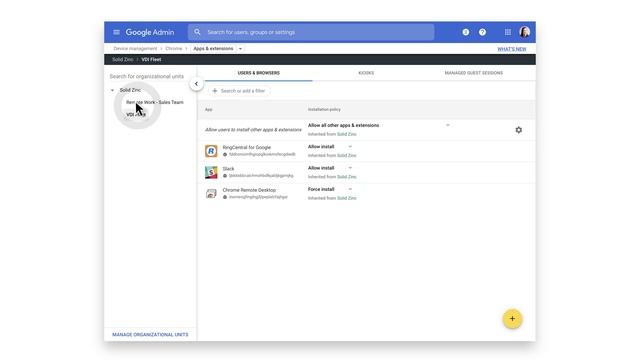Collapse the Solid Zinc tree node
Image resolution: width=640 pixels, height=360 pixels.
[112, 90]
